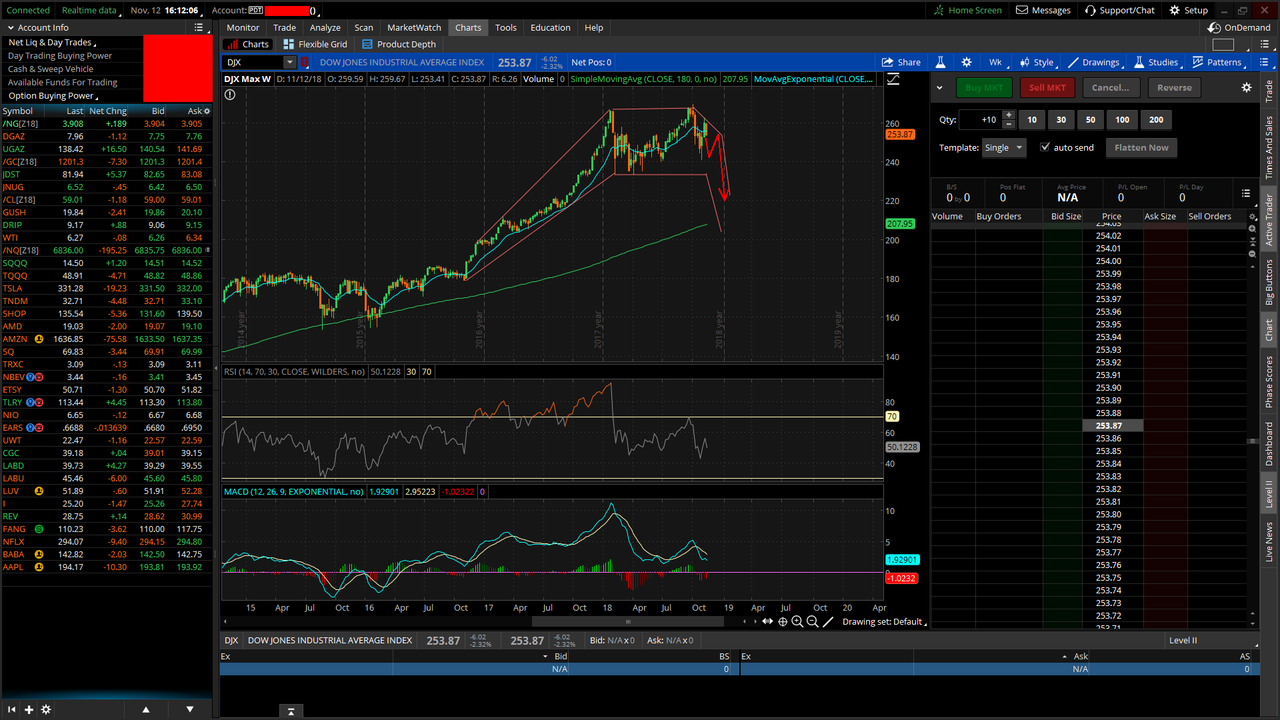Open Messages envelope
Image resolution: width=1280 pixels, height=720 pixels.
tap(1043, 10)
